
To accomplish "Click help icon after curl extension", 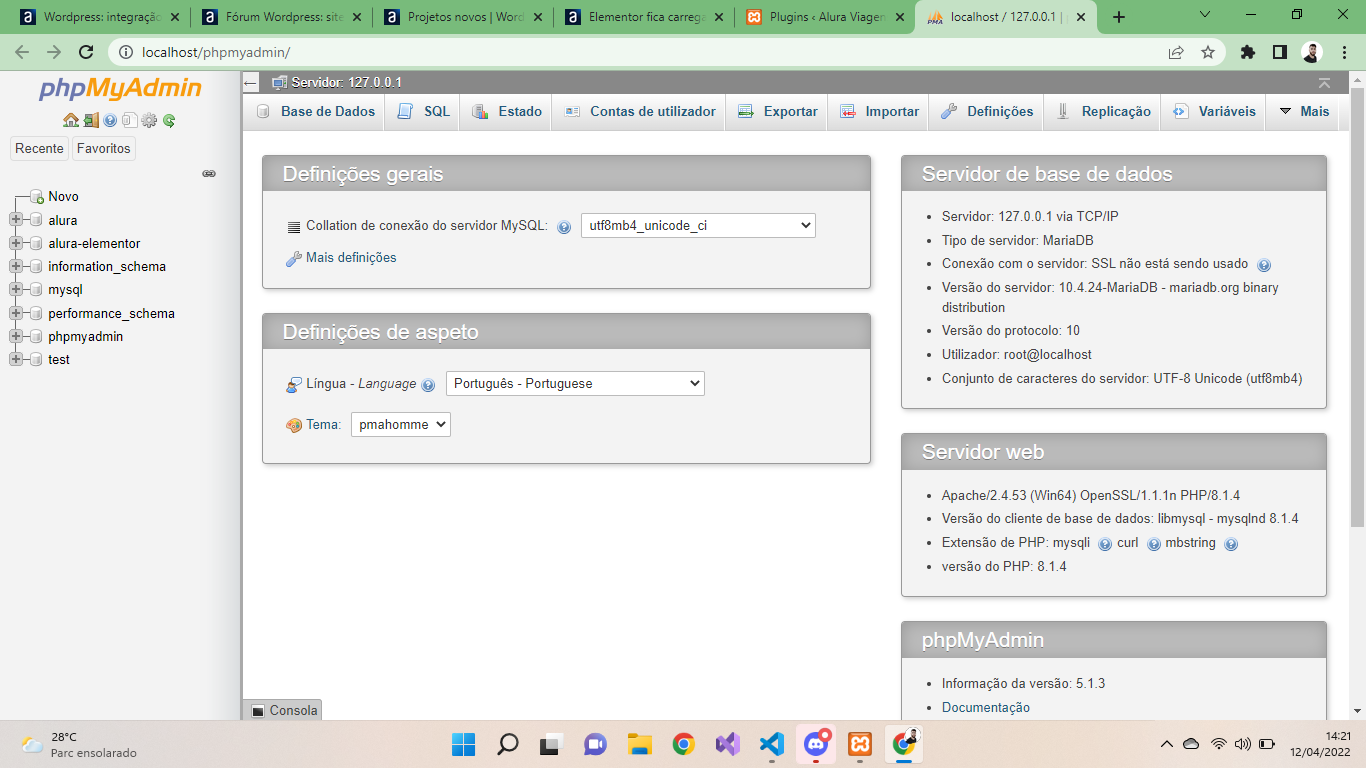I will click(x=1154, y=544).
